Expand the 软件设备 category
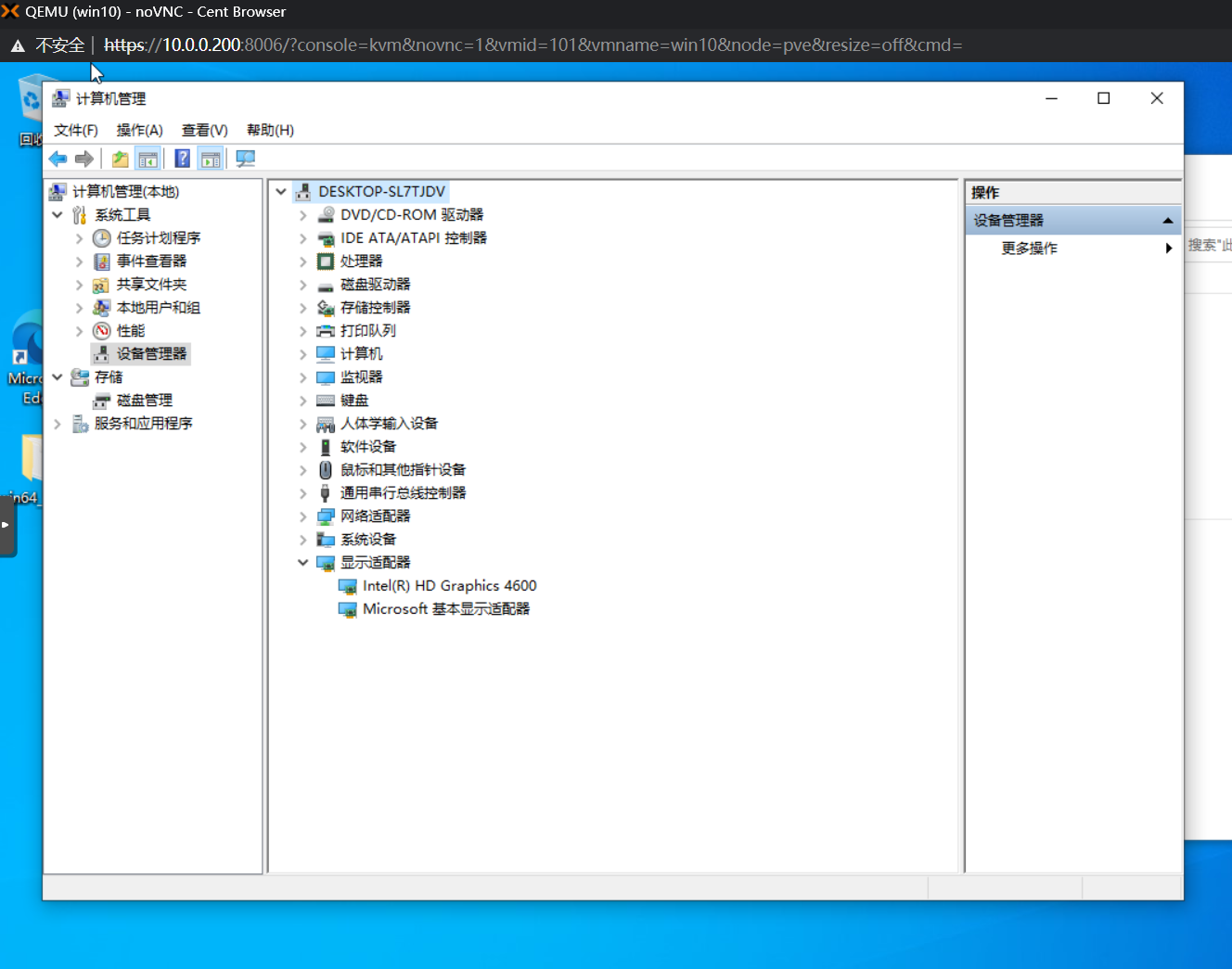The image size is (1232, 969). click(x=303, y=447)
